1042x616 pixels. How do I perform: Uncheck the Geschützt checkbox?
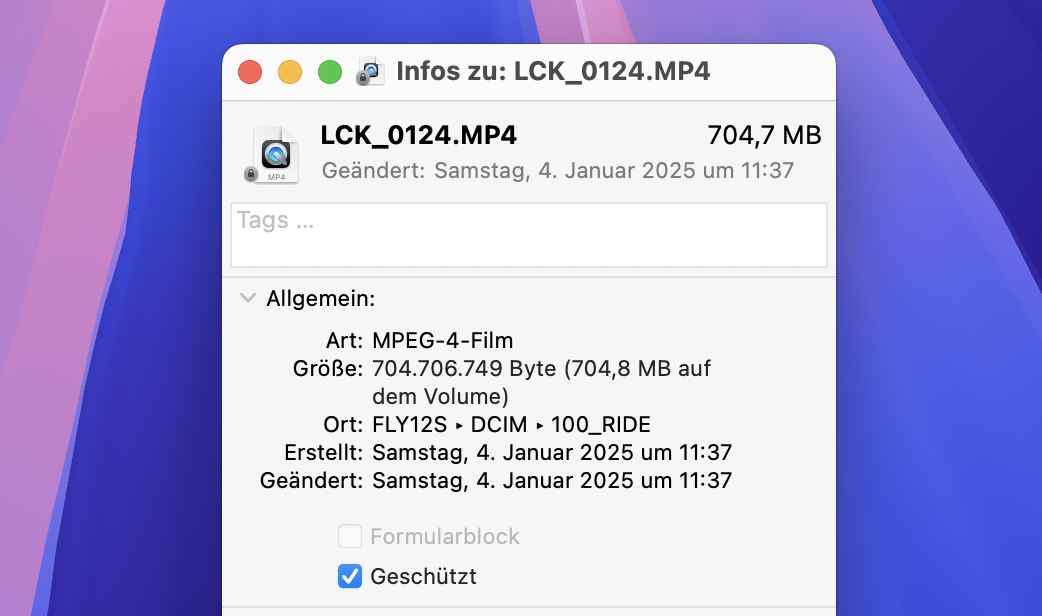pos(350,576)
